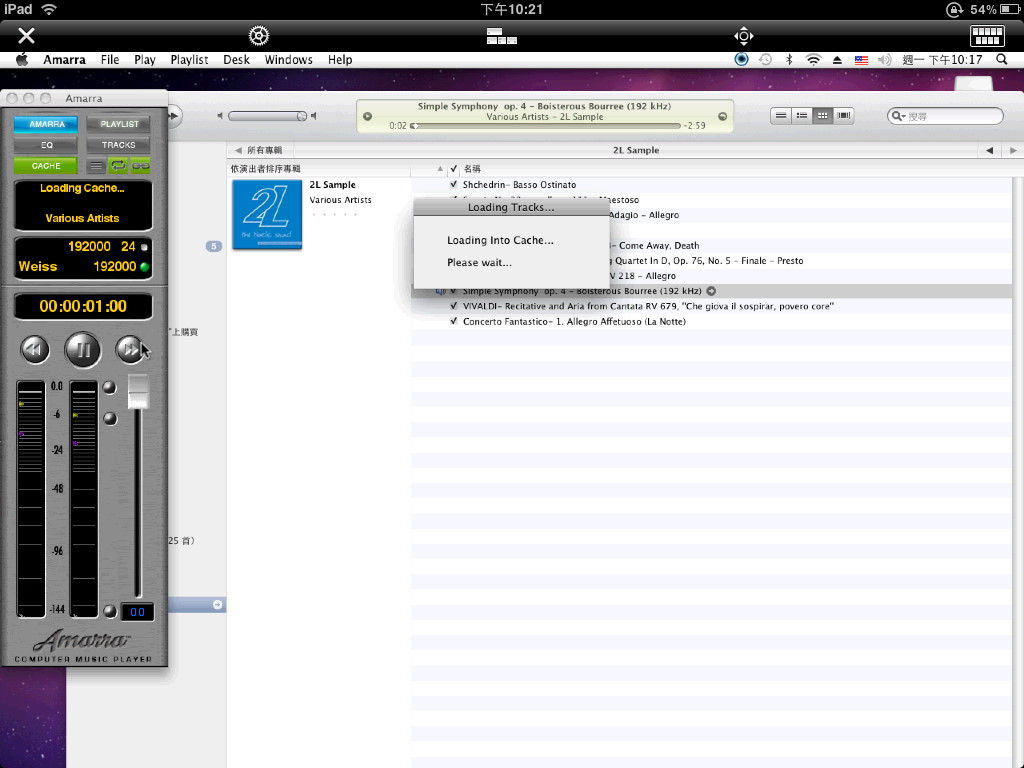Open the Windows menu
This screenshot has width=1024, height=768.
289,59
